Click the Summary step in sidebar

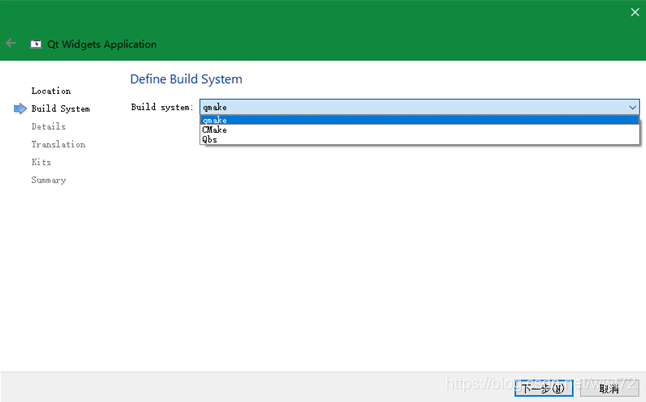click(49, 180)
